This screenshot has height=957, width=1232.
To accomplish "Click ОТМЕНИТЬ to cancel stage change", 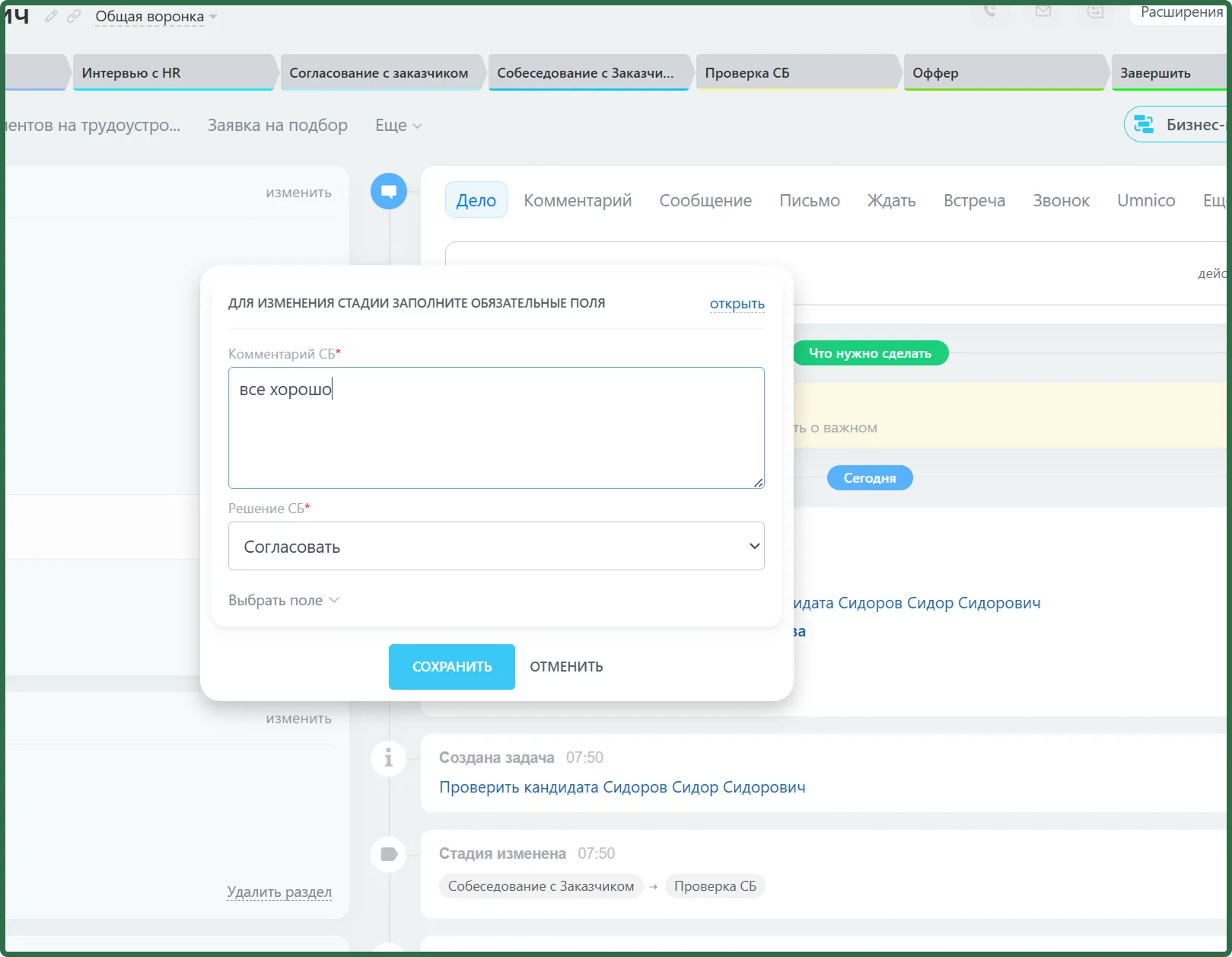I will [x=566, y=667].
